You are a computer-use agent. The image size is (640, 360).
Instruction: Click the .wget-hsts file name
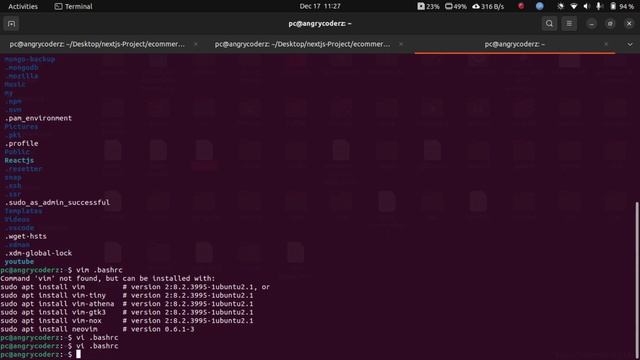pos(26,236)
